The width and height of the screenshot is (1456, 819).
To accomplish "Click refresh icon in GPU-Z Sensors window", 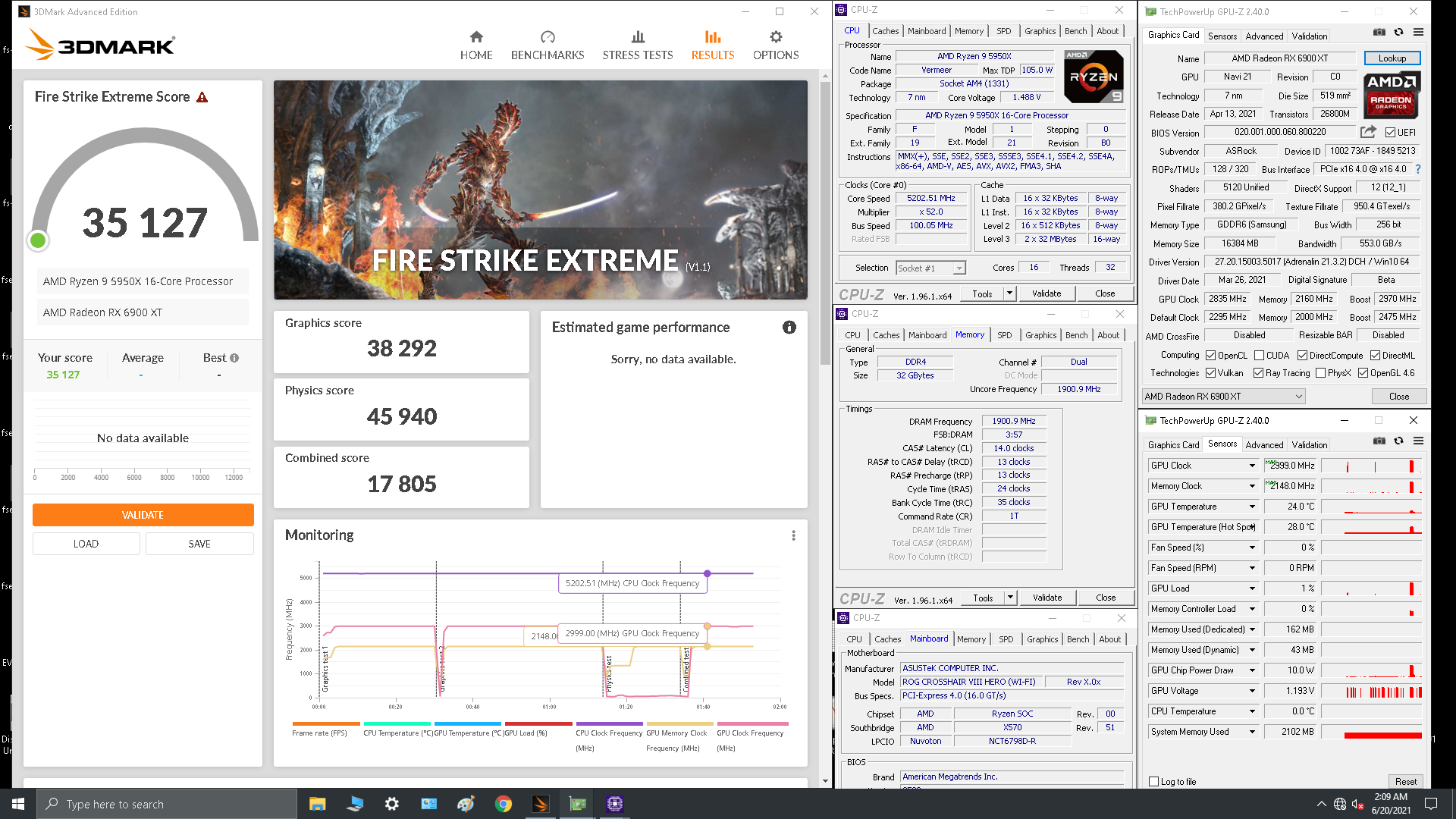I will click(x=1399, y=441).
